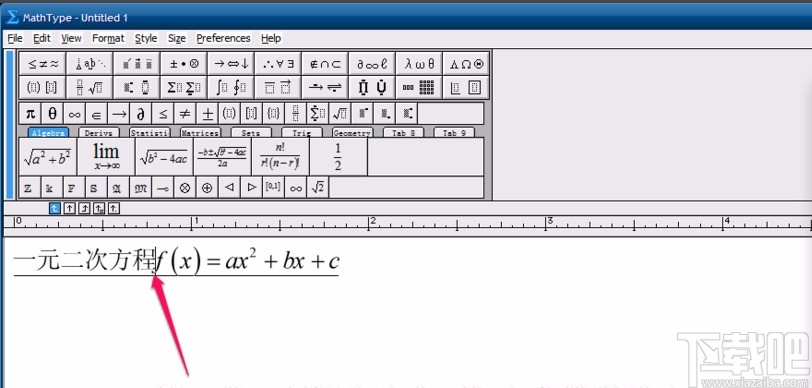Open the Preferences menu
812x388 pixels.
coord(223,38)
